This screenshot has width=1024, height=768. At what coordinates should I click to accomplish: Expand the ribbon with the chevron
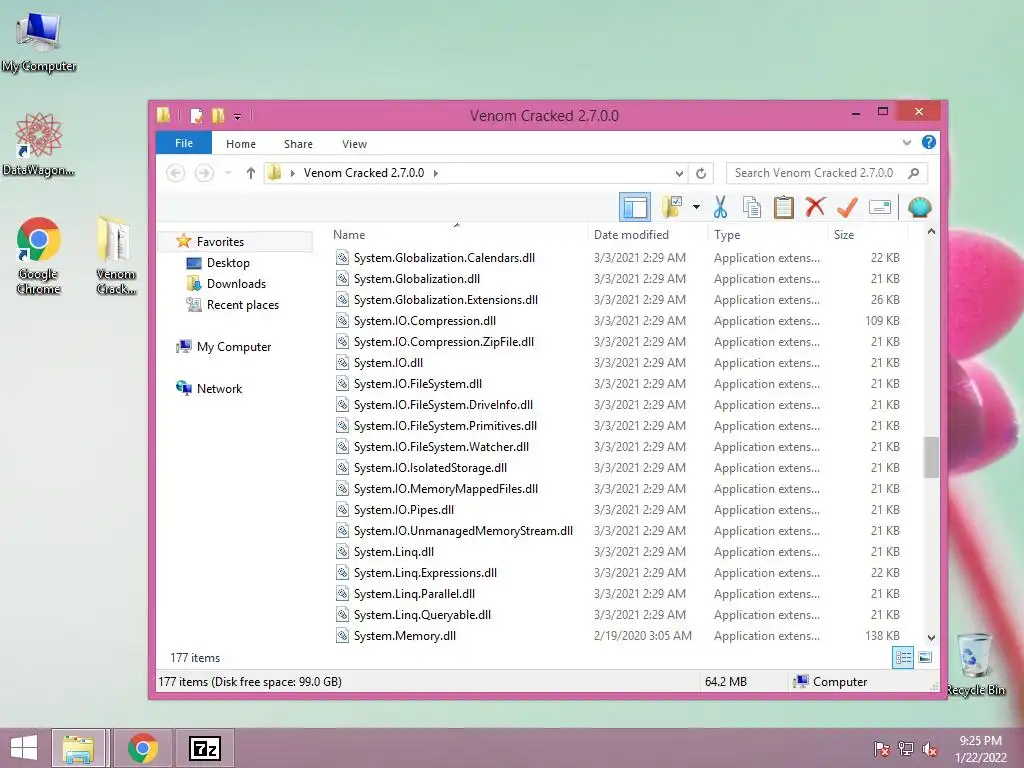906,142
